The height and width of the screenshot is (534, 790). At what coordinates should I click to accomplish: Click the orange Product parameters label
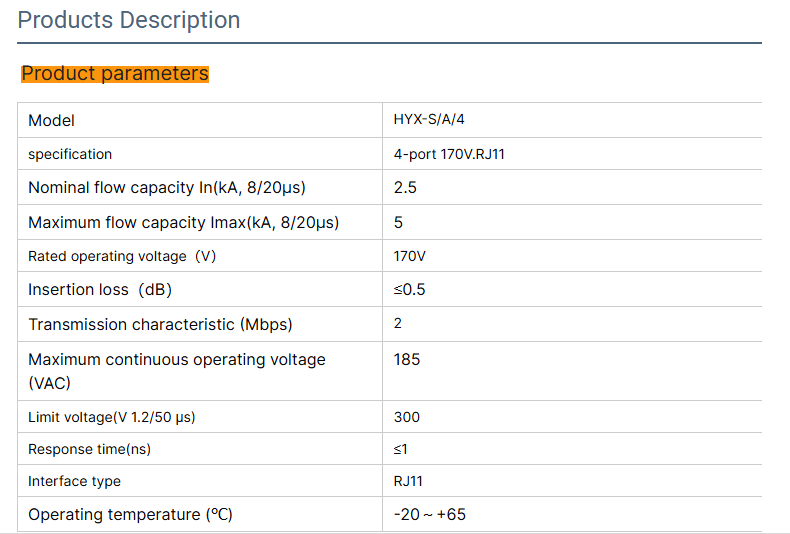115,74
